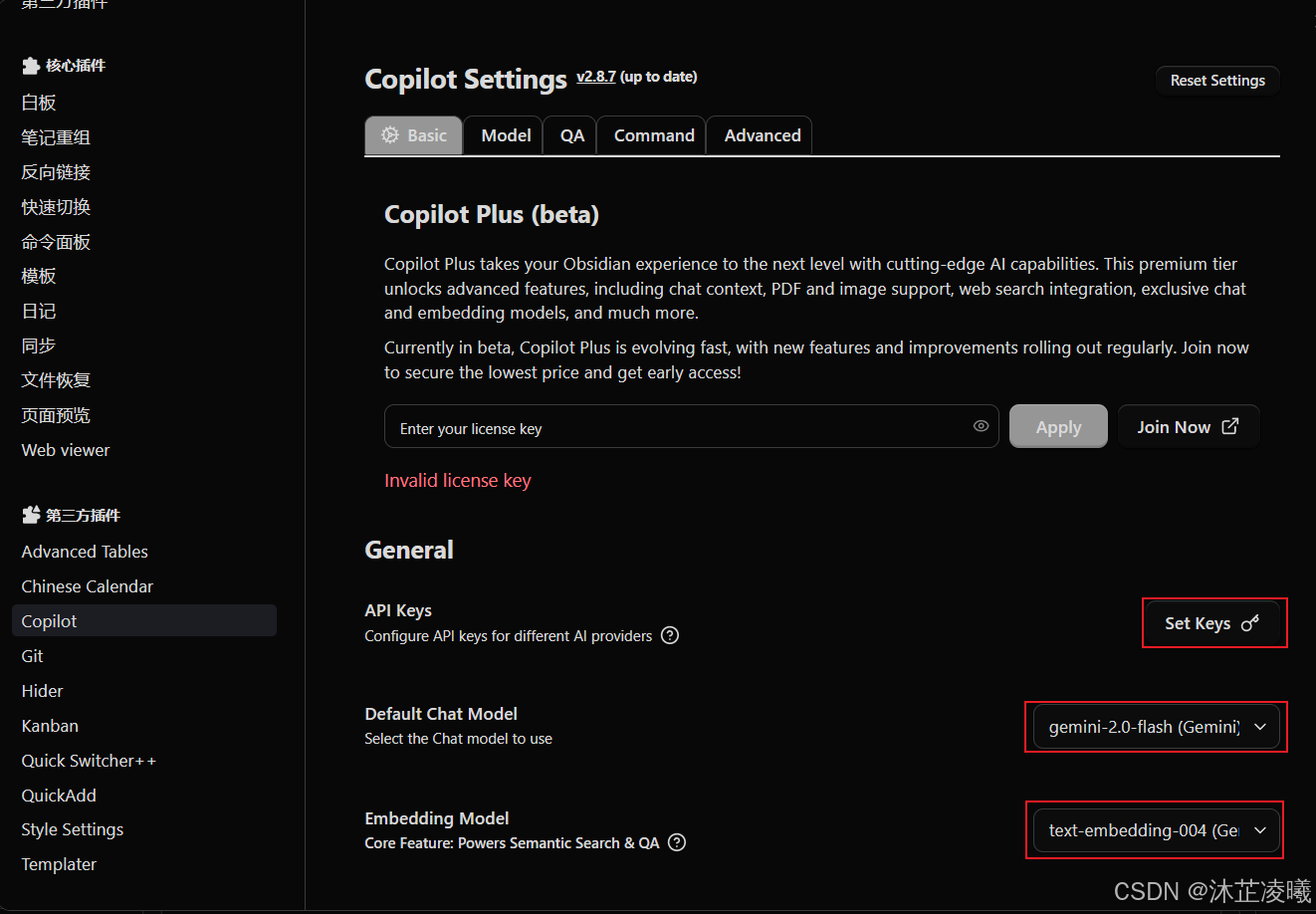
Task: Click the help icon next to API Keys description
Action: point(670,635)
